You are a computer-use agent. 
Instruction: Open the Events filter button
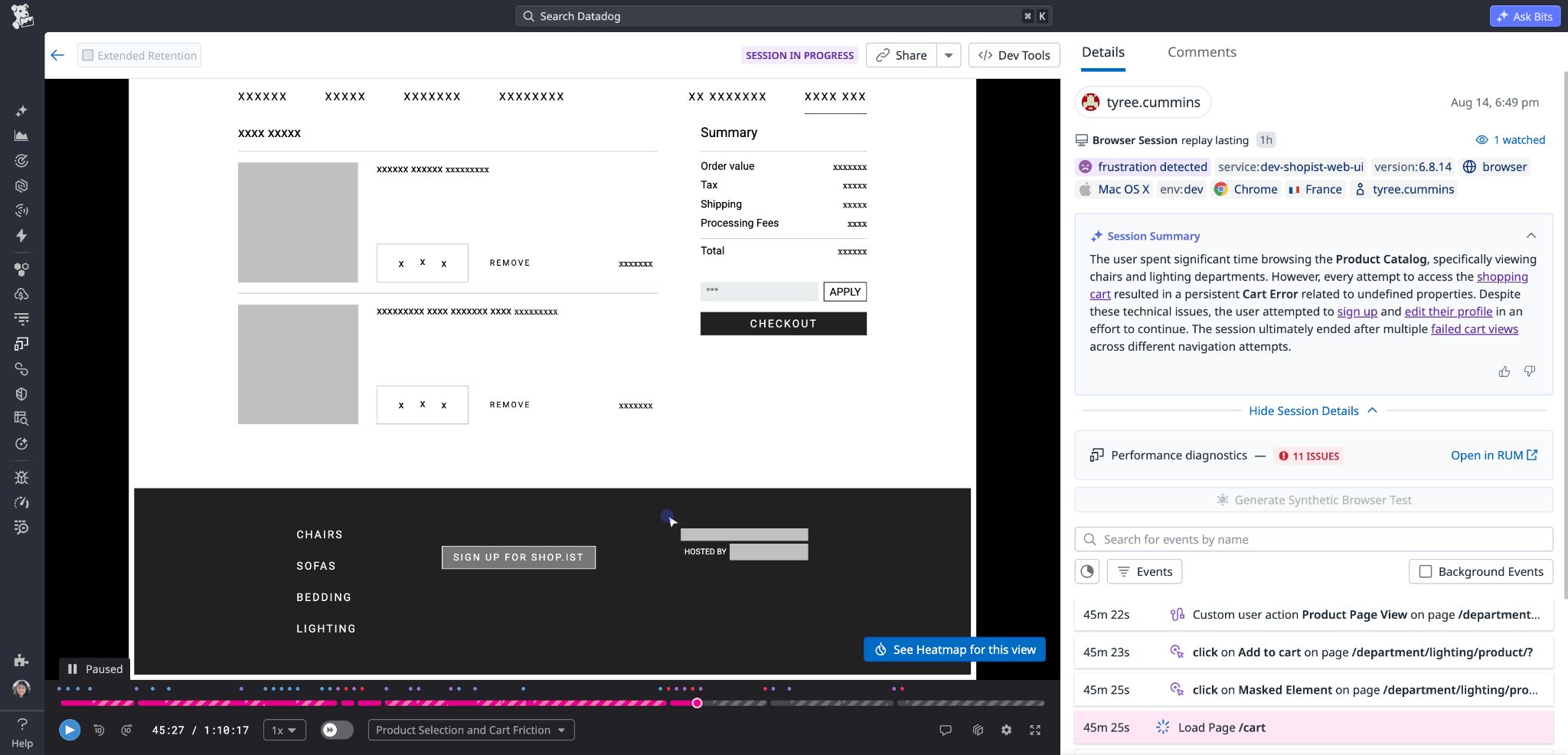click(1145, 571)
